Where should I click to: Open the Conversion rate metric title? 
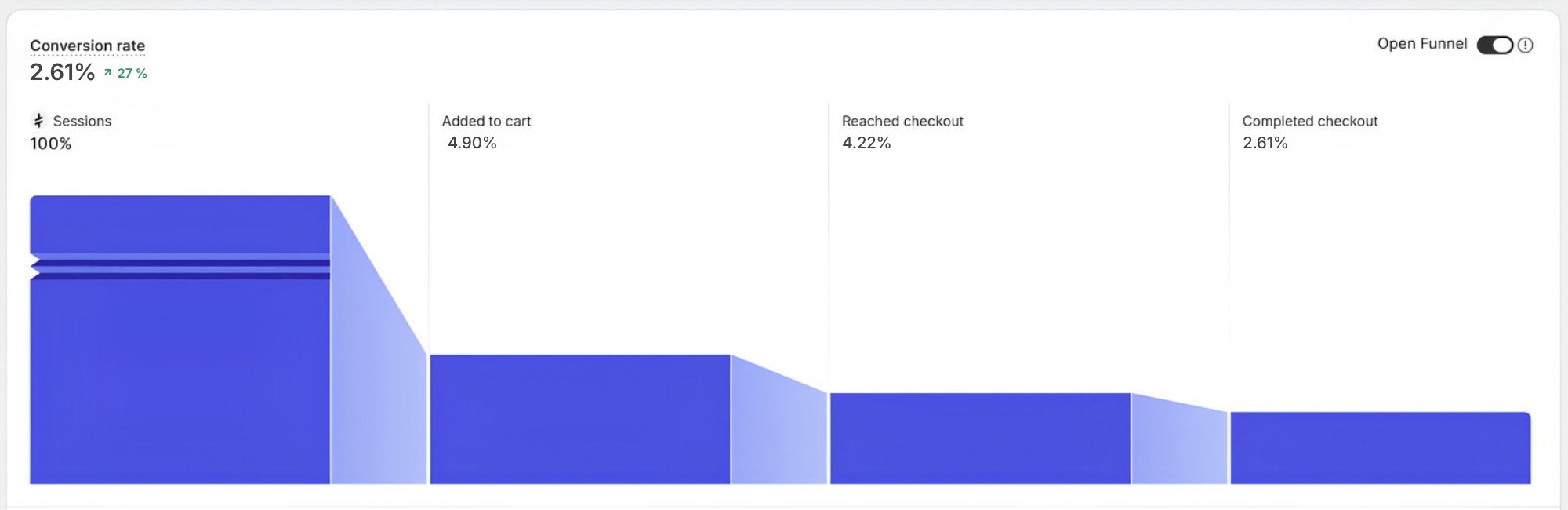click(x=88, y=46)
